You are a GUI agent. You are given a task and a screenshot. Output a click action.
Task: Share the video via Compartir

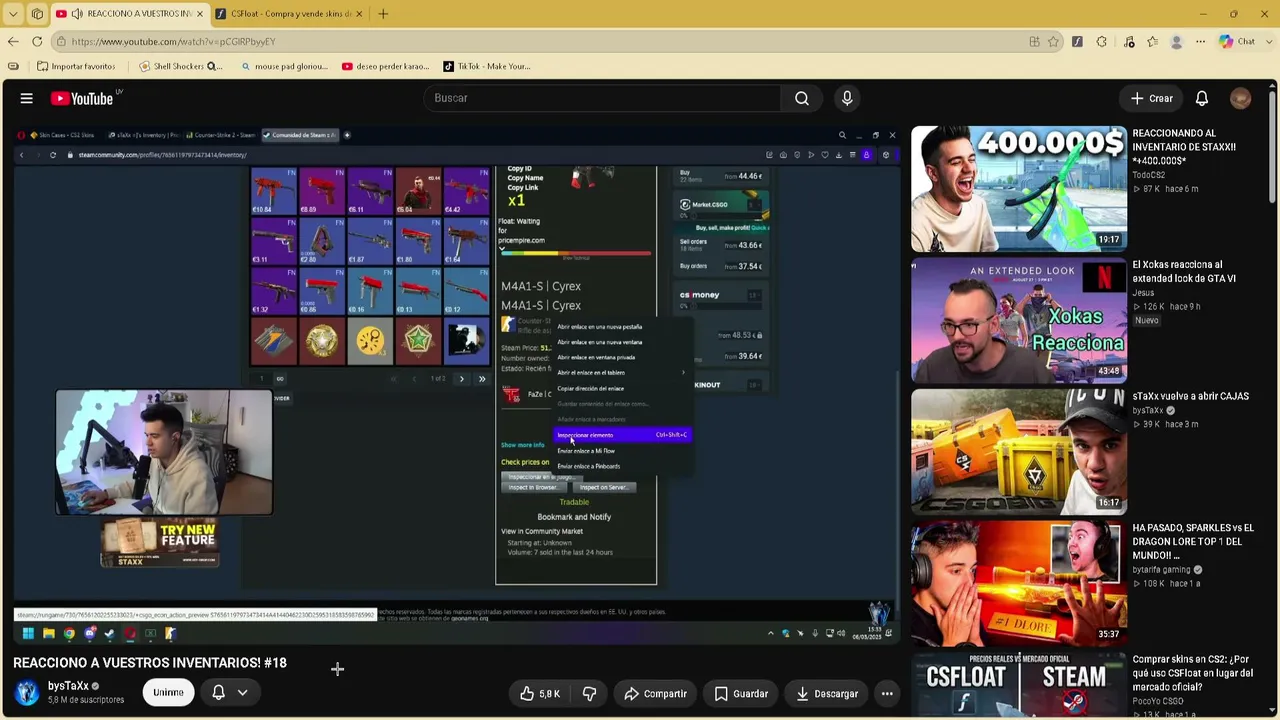(x=655, y=693)
